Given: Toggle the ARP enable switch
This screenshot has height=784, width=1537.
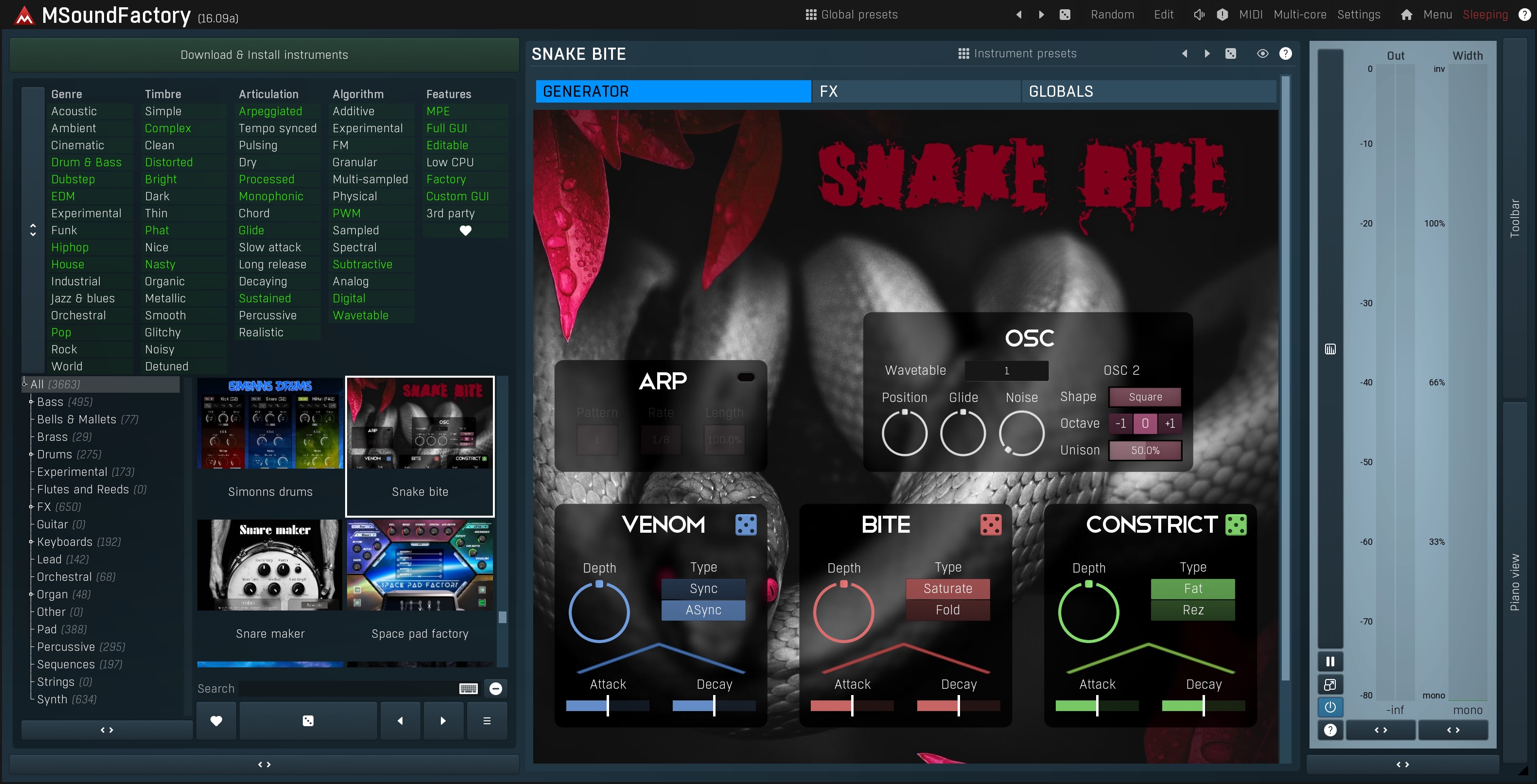Looking at the screenshot, I should pyautogui.click(x=746, y=377).
